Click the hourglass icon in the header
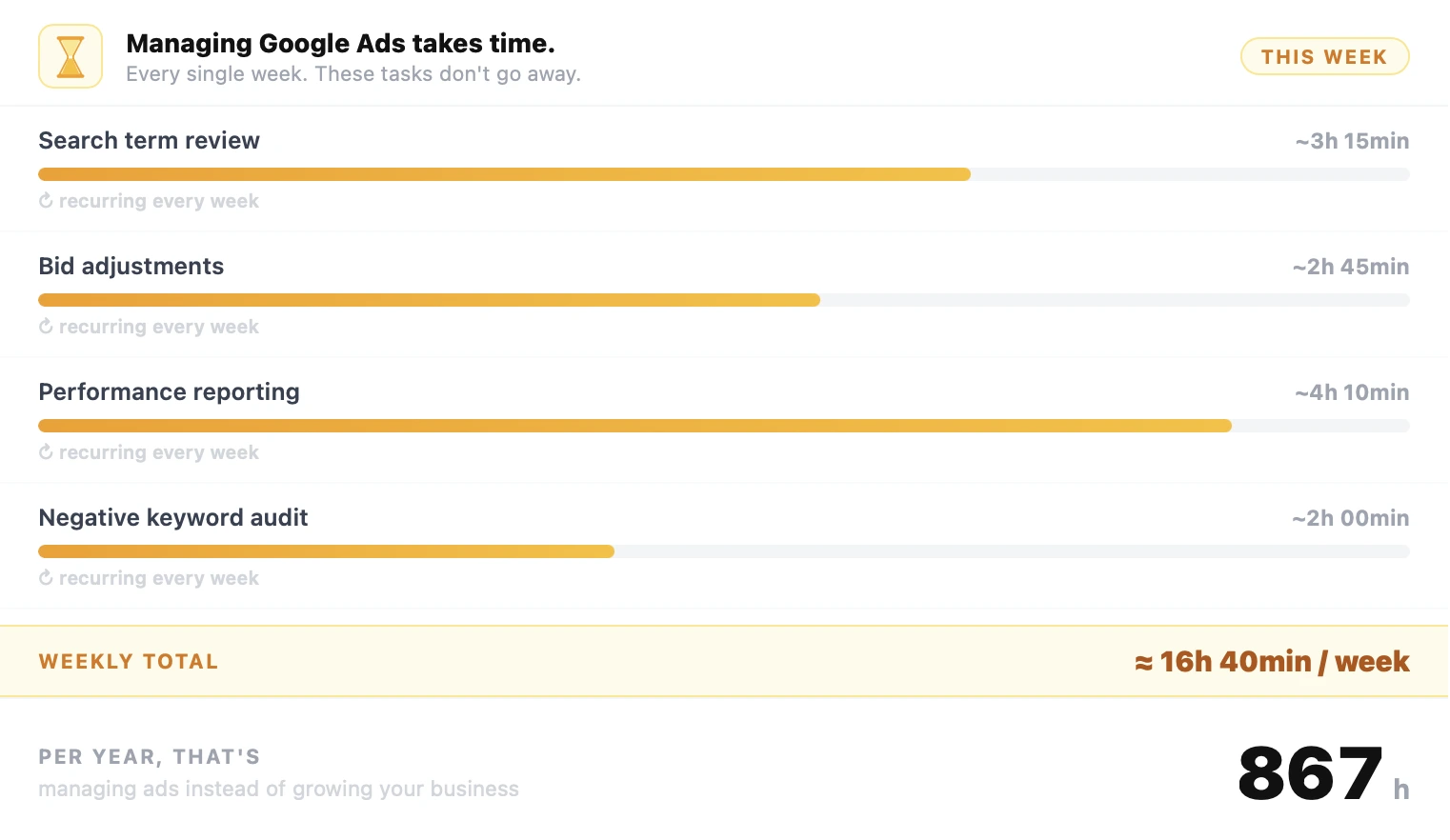Image resolution: width=1450 pixels, height=840 pixels. [x=70, y=55]
